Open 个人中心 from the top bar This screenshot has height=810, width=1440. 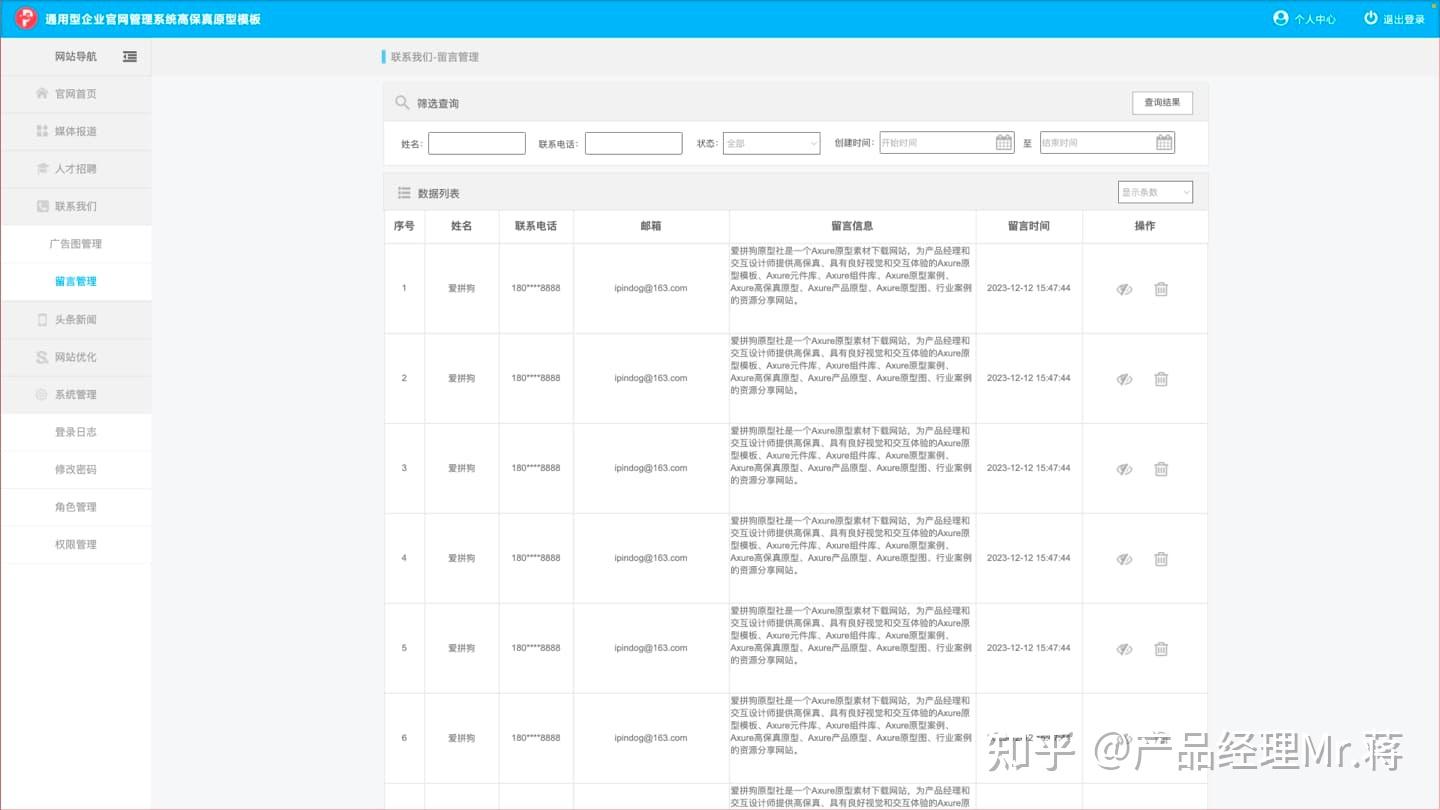(1304, 18)
